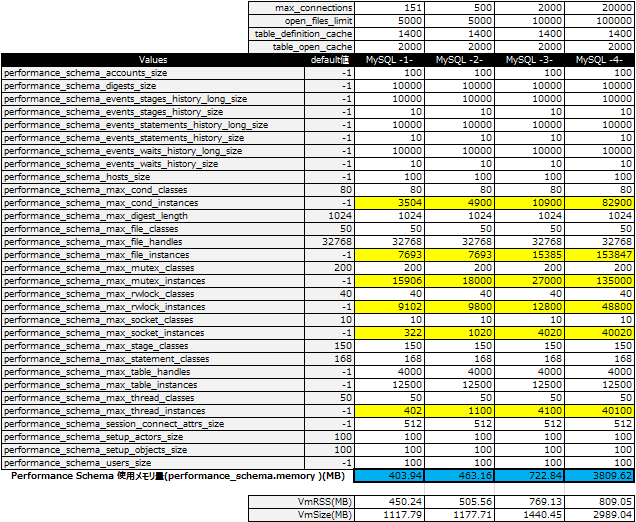Select performance_schema_max_file_instances label

153,255
